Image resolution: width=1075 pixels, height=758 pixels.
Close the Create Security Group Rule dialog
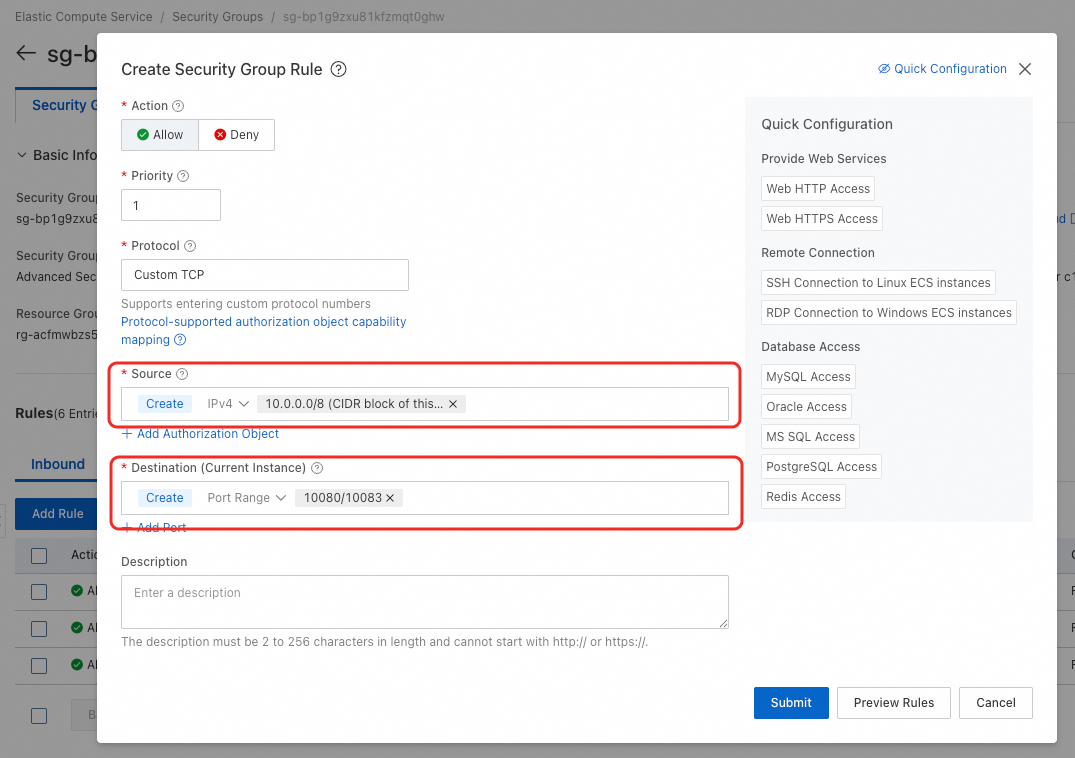(x=1025, y=69)
